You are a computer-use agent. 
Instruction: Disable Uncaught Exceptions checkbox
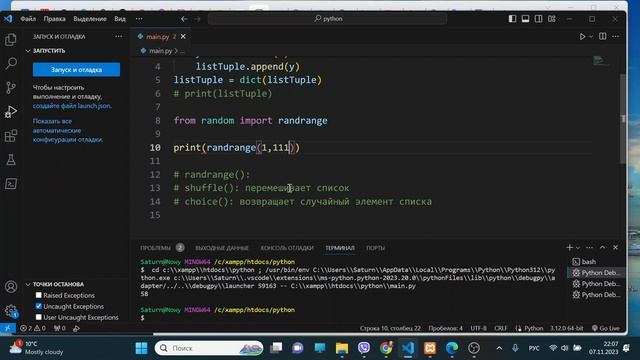(39, 306)
